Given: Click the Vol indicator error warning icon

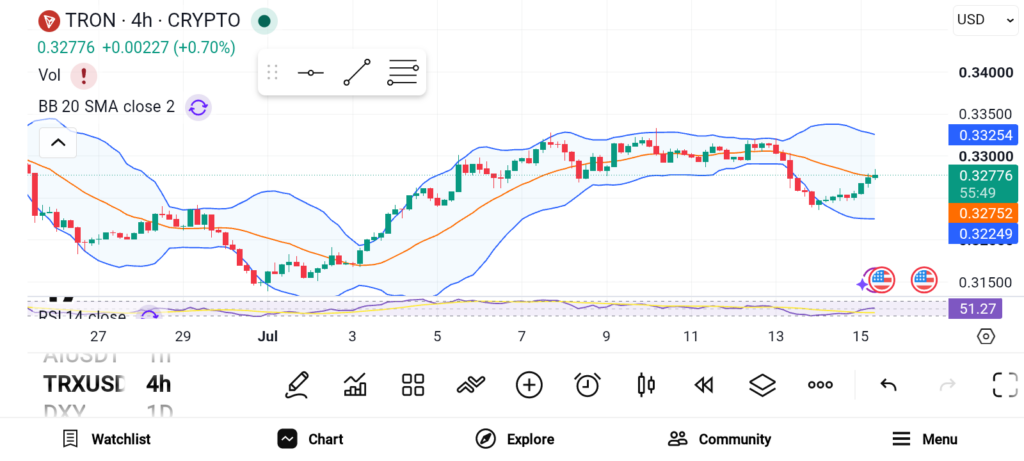Looking at the screenshot, I should [x=84, y=76].
